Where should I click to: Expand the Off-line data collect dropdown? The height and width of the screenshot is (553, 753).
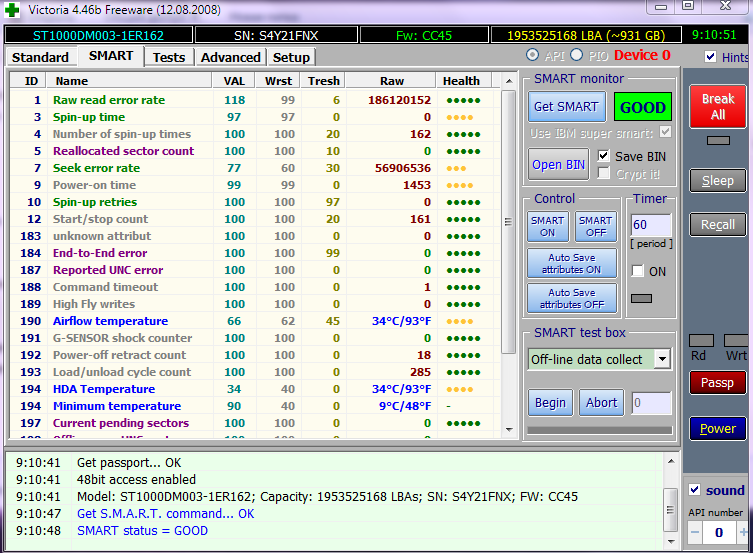pyautogui.click(x=661, y=359)
